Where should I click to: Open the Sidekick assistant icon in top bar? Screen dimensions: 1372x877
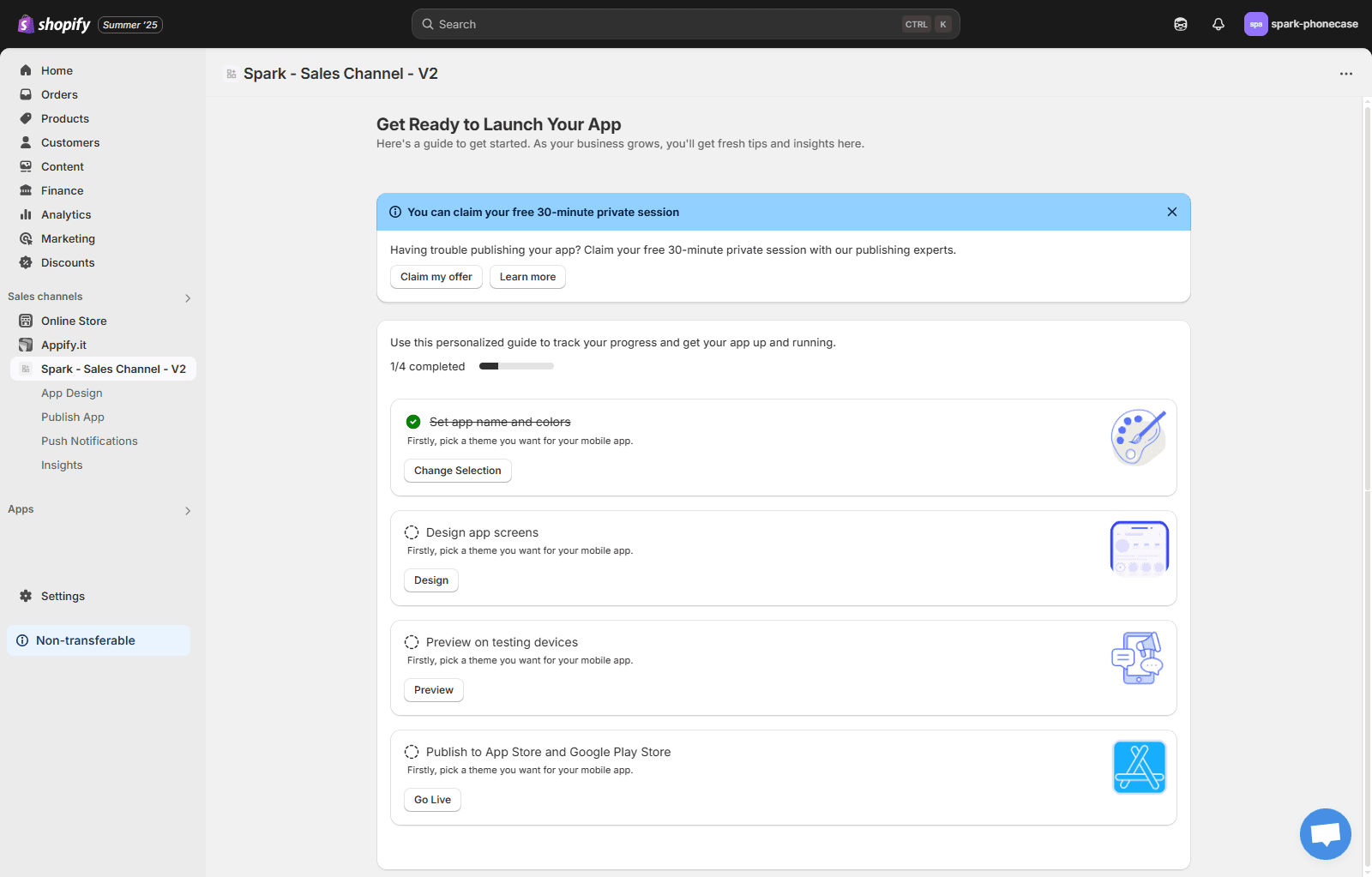(1181, 24)
